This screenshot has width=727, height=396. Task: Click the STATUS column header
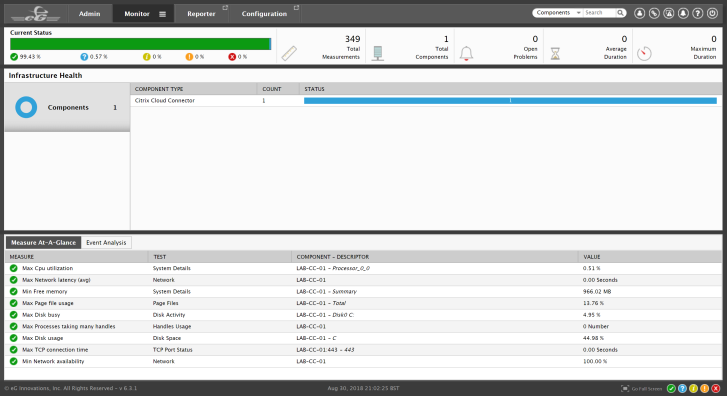click(x=314, y=89)
